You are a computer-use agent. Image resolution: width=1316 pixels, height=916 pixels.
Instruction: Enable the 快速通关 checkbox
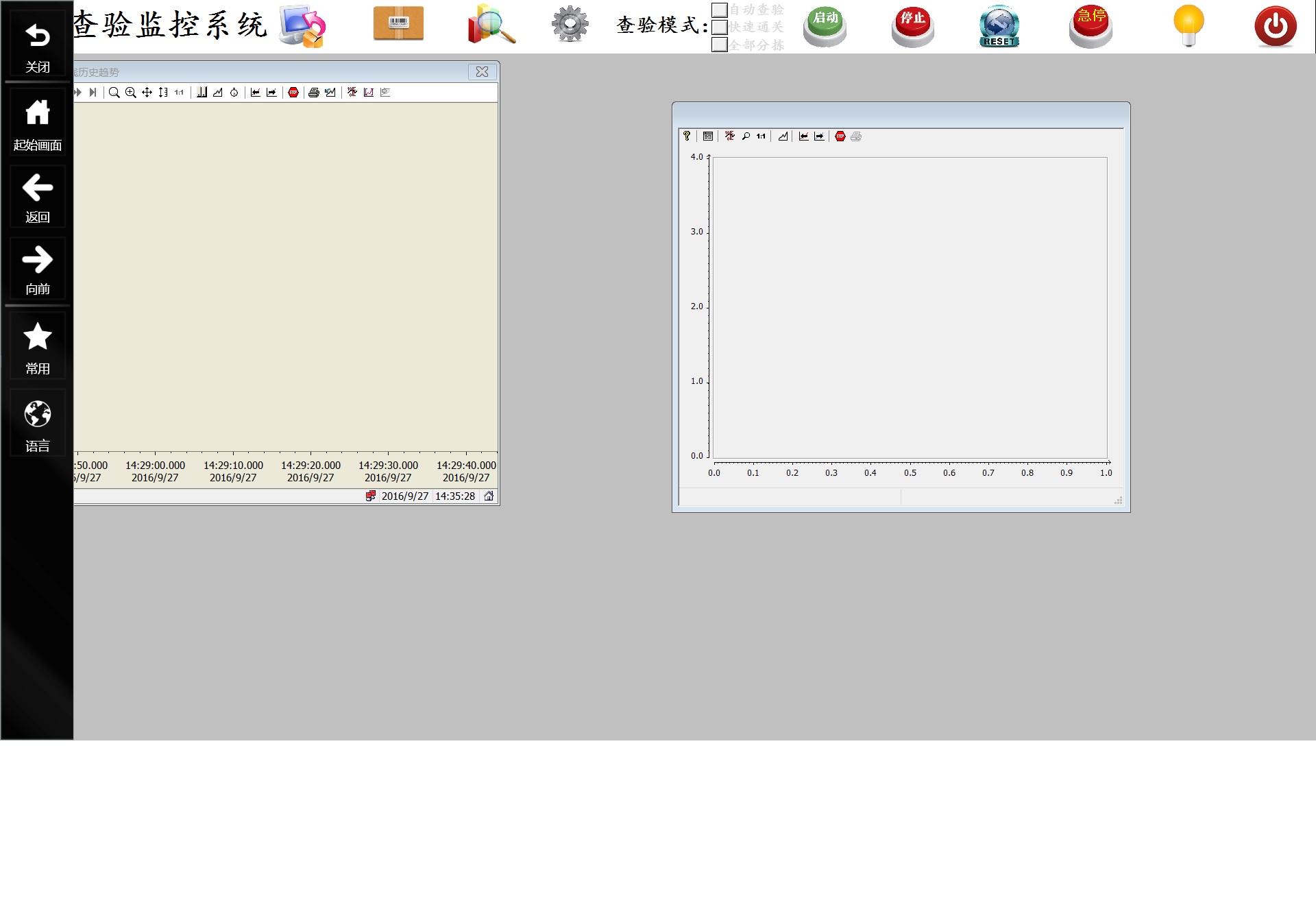[720, 27]
